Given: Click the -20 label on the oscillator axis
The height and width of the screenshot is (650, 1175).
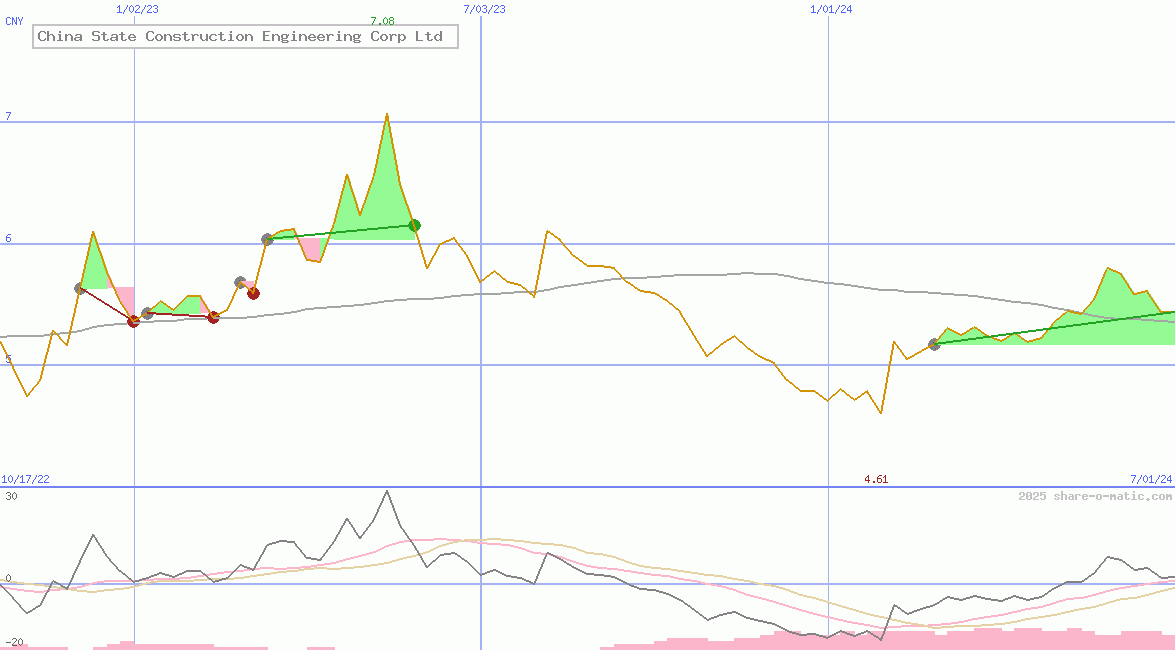Looking at the screenshot, I should 13,641.
